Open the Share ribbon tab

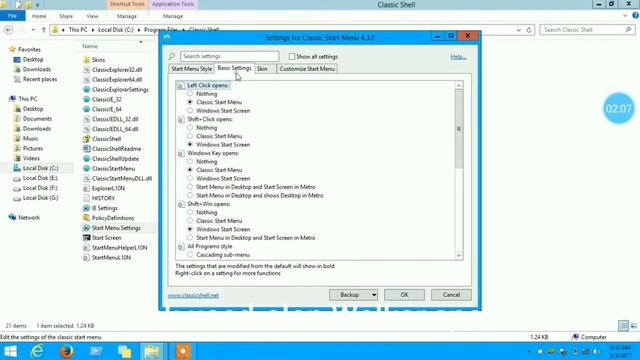click(66, 16)
